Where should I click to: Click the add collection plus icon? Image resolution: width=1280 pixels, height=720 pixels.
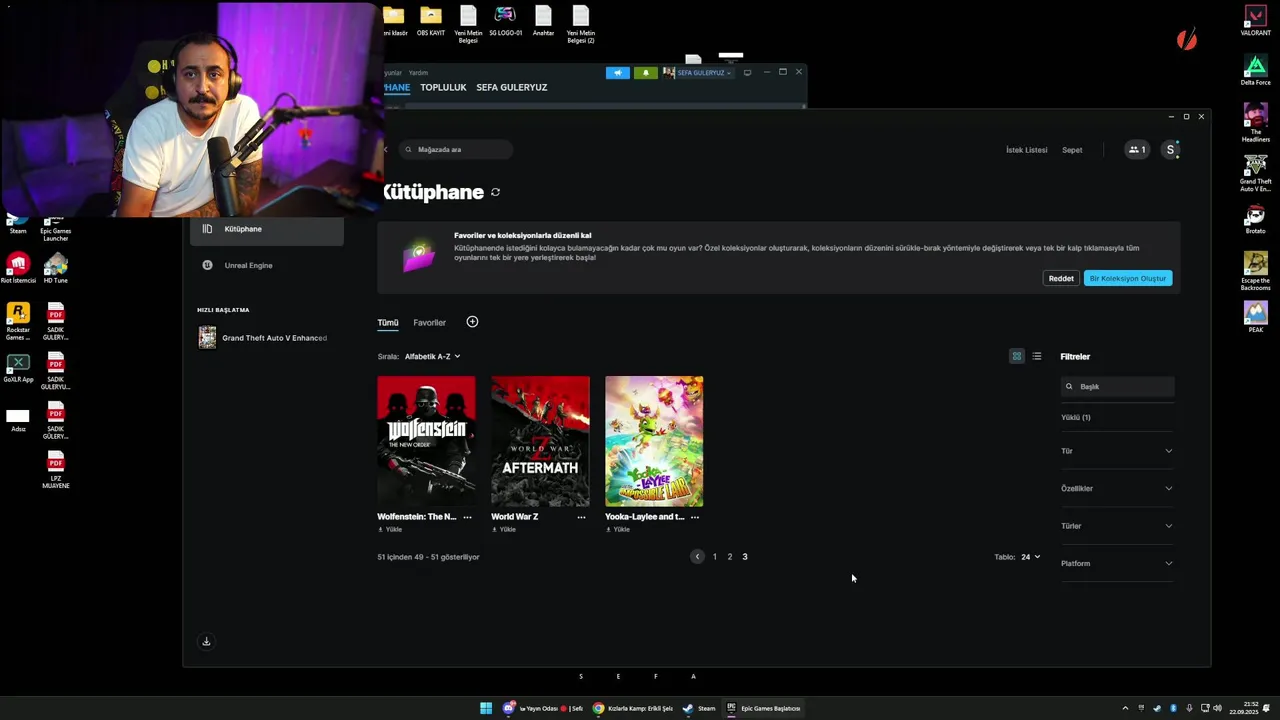tap(472, 322)
